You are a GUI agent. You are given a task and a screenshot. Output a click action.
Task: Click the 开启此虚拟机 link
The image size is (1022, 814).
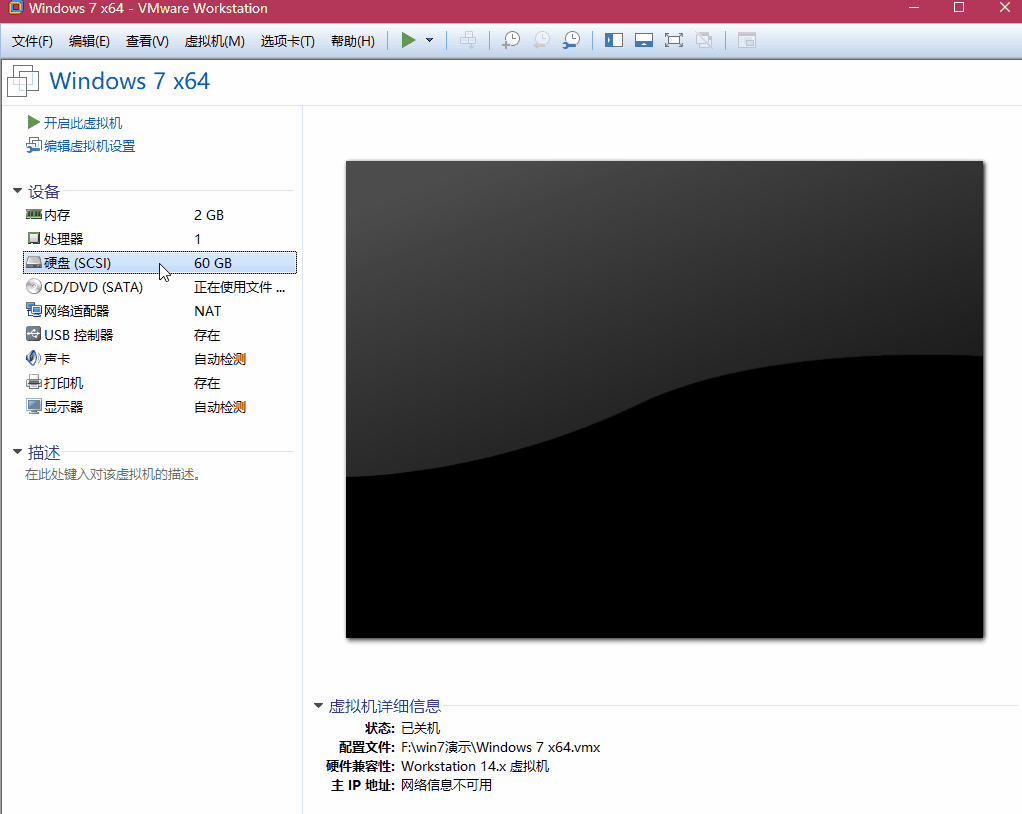83,123
